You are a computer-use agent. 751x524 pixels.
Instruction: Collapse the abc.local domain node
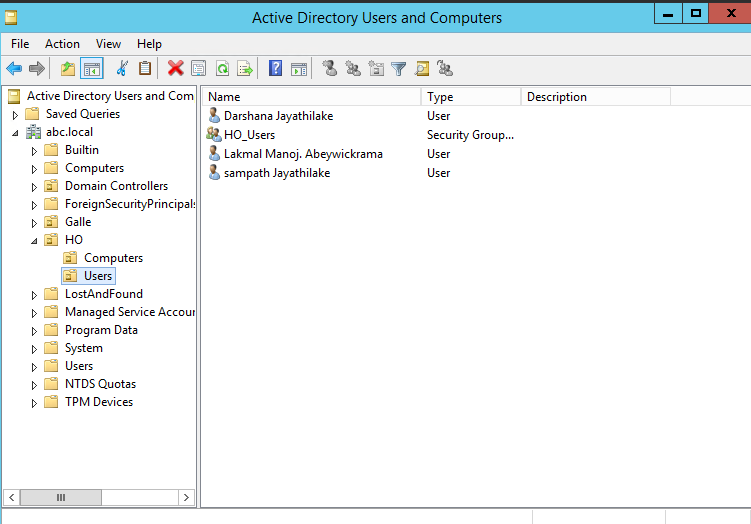[15, 133]
